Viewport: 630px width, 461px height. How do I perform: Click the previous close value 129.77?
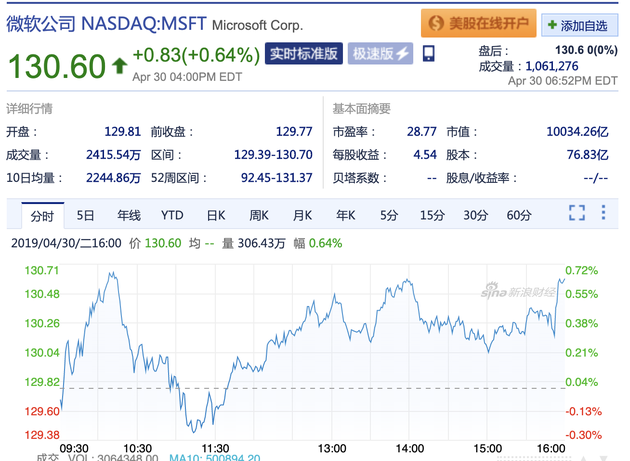(294, 131)
